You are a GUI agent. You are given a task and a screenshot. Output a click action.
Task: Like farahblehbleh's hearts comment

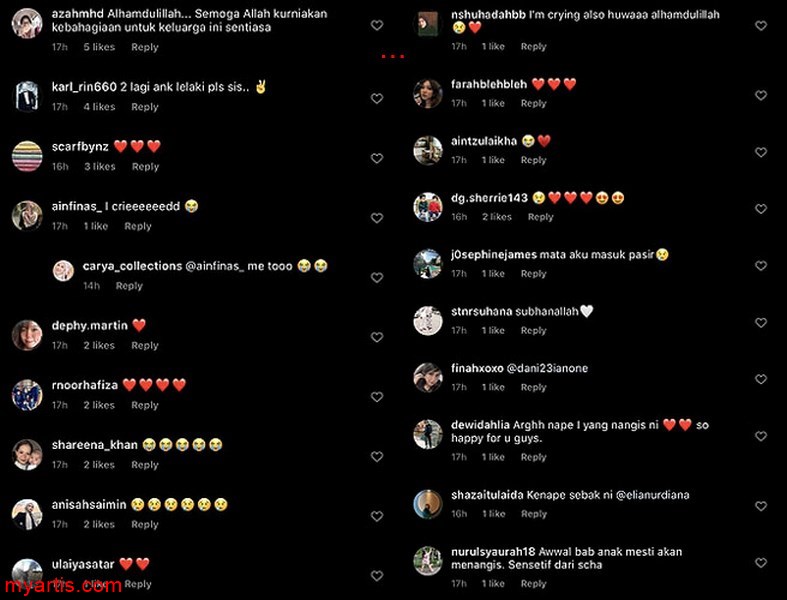click(x=761, y=95)
